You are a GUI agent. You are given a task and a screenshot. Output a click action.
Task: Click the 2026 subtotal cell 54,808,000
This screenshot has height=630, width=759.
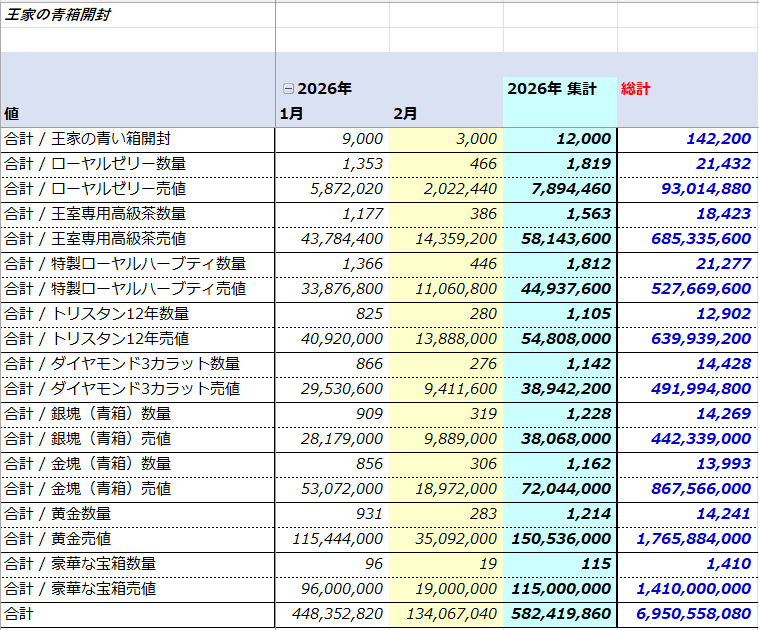click(x=566, y=339)
